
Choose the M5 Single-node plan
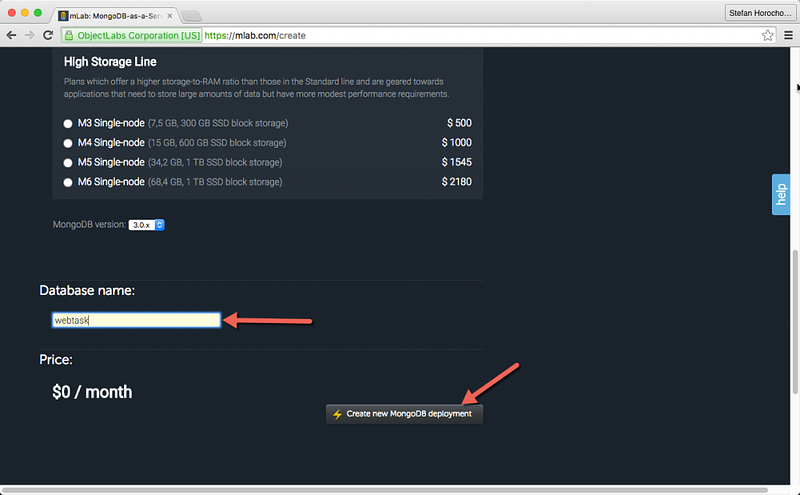tap(68, 163)
